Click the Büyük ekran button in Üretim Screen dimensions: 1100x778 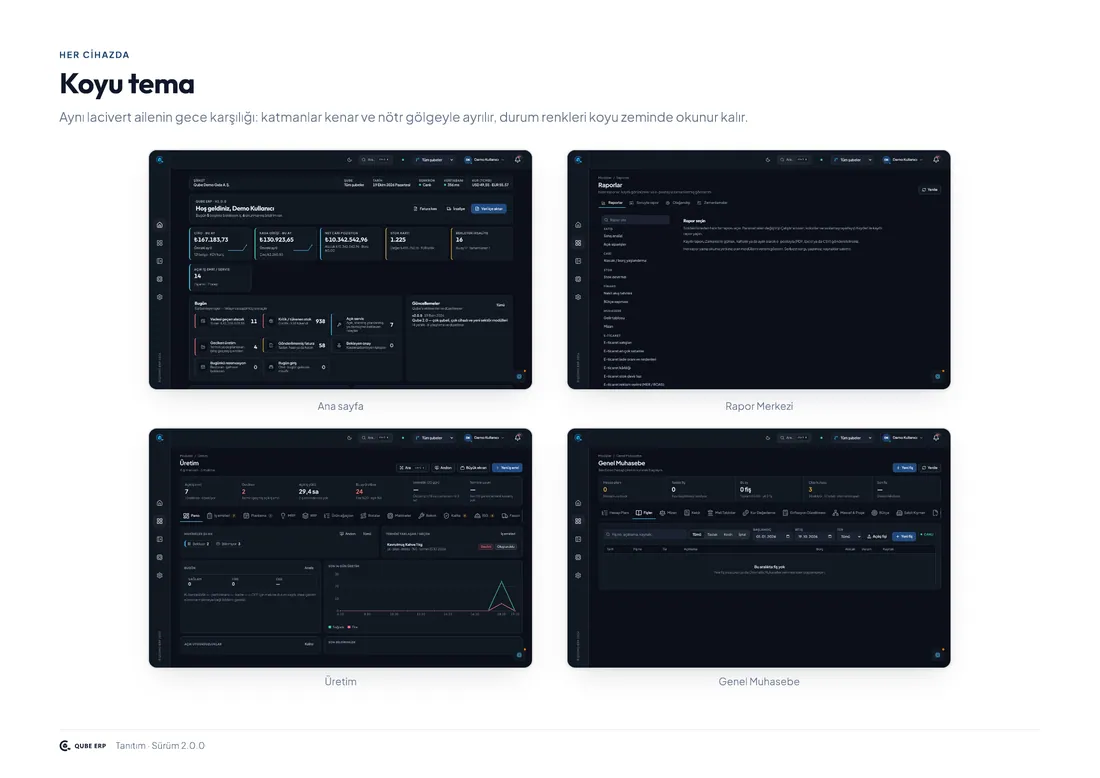[474, 468]
